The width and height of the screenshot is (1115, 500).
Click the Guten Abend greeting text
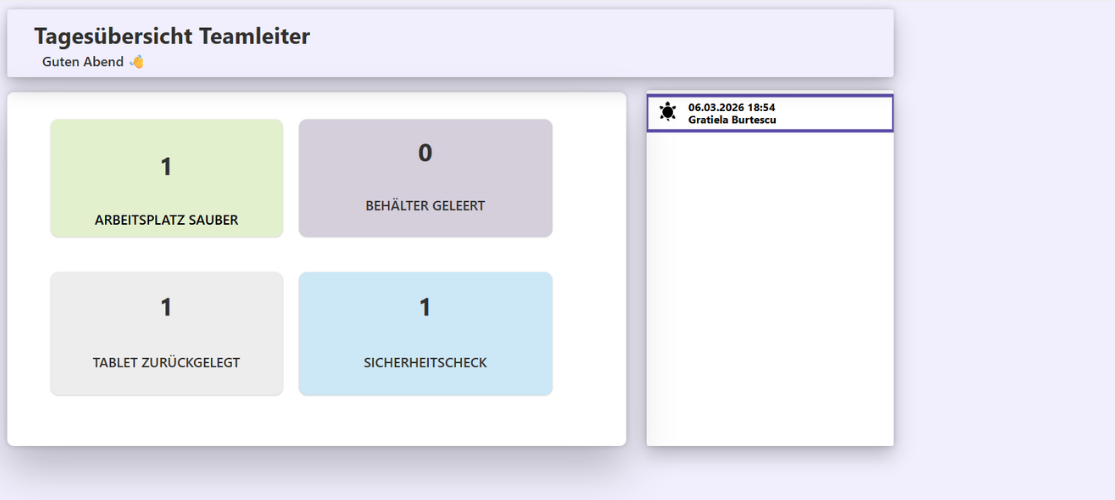(x=83, y=62)
